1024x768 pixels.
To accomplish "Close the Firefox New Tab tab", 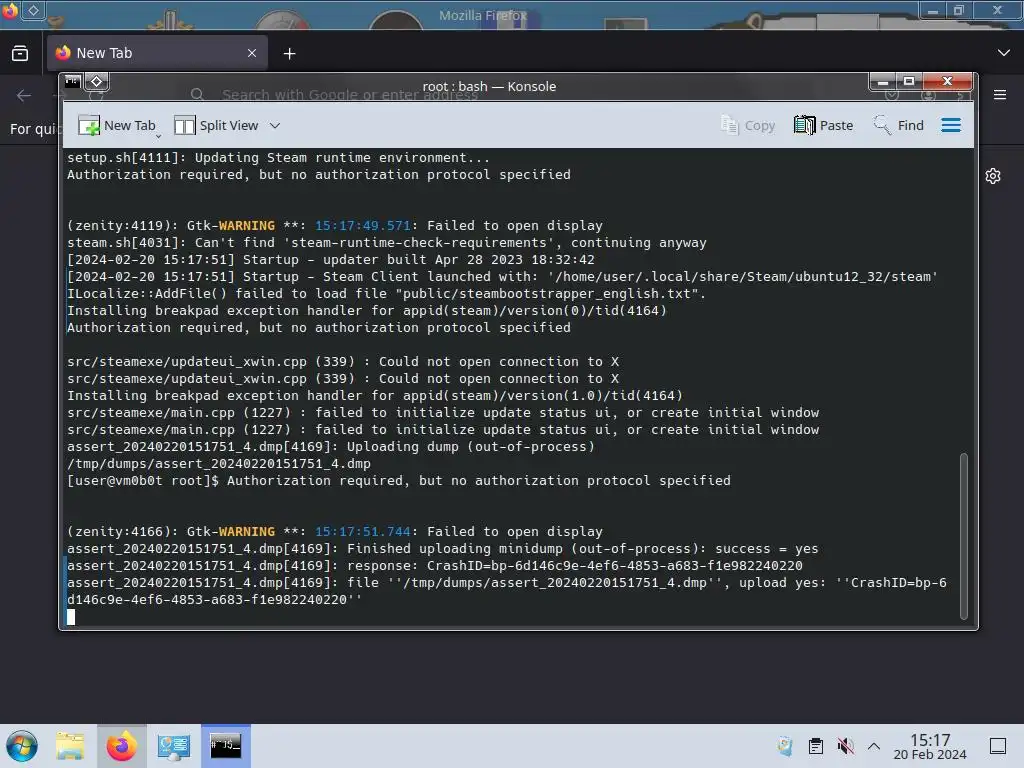I will (252, 53).
